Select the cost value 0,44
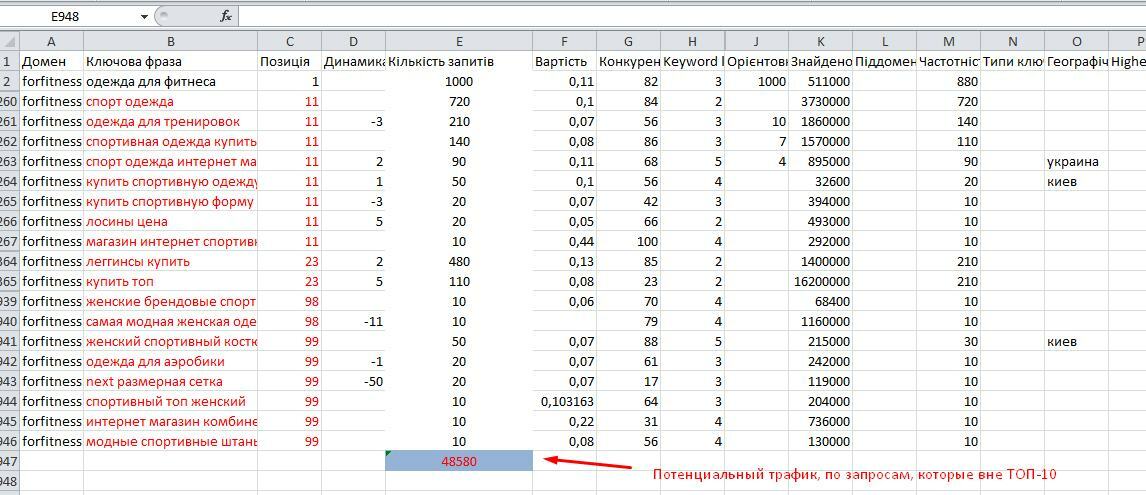 (564, 241)
